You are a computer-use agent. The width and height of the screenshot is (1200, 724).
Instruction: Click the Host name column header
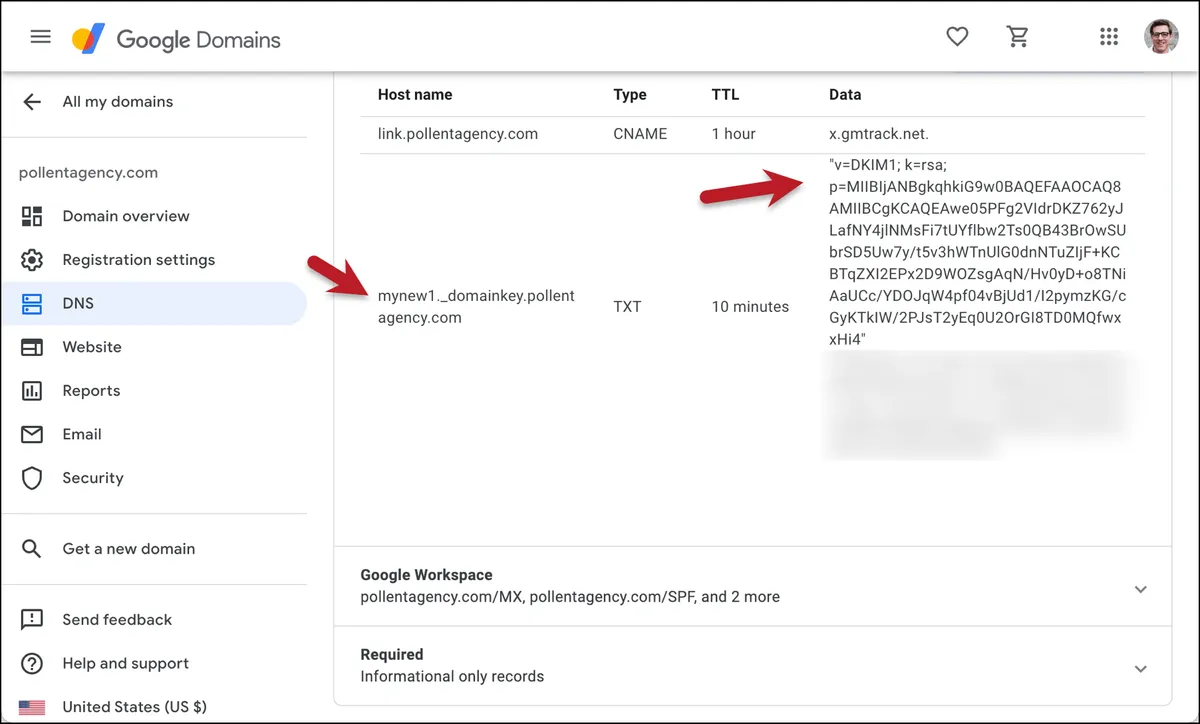click(x=415, y=95)
